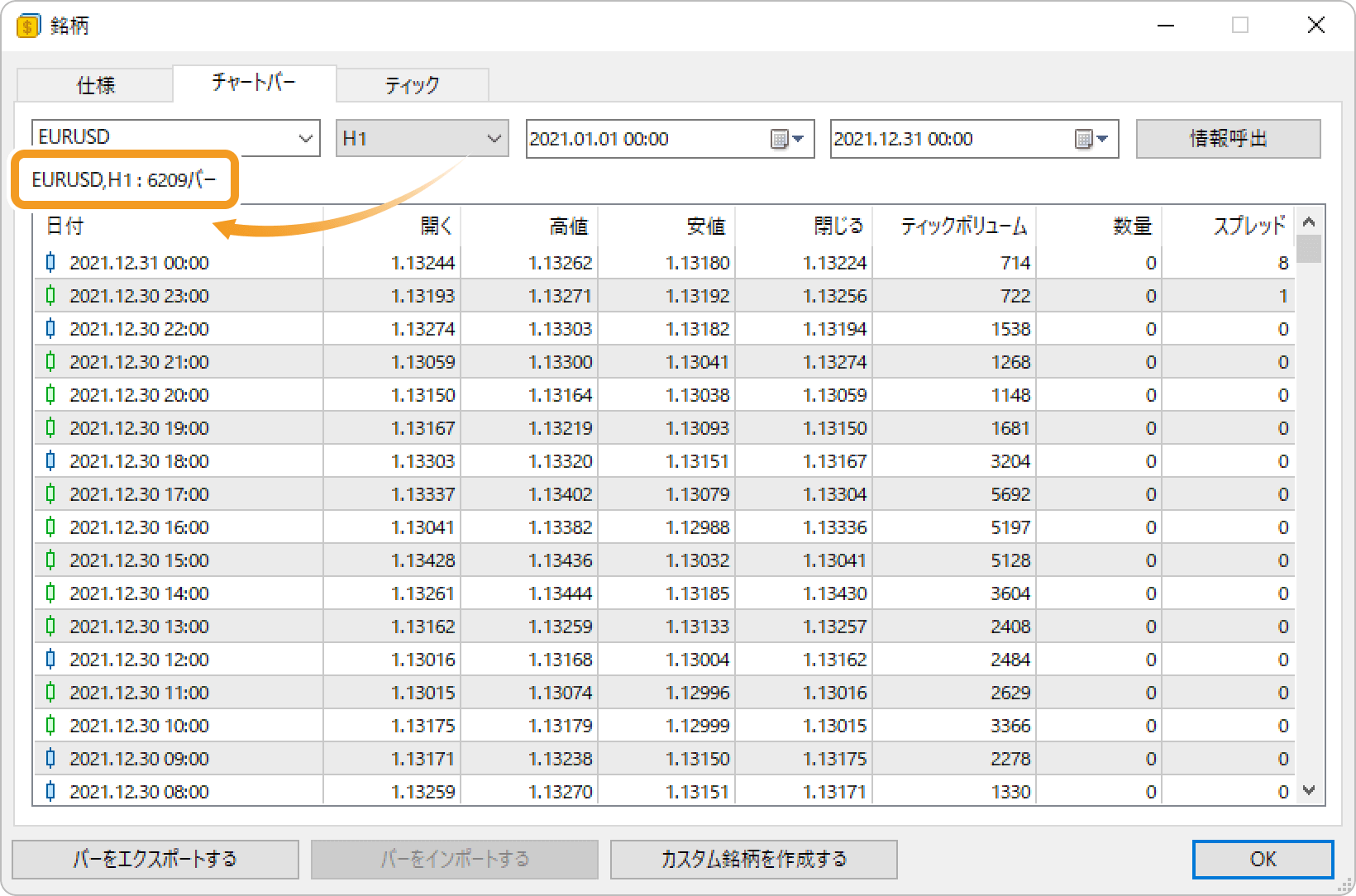Click candle icon of 2021.12.30 19:00 row
The height and width of the screenshot is (896, 1356).
tap(50, 428)
